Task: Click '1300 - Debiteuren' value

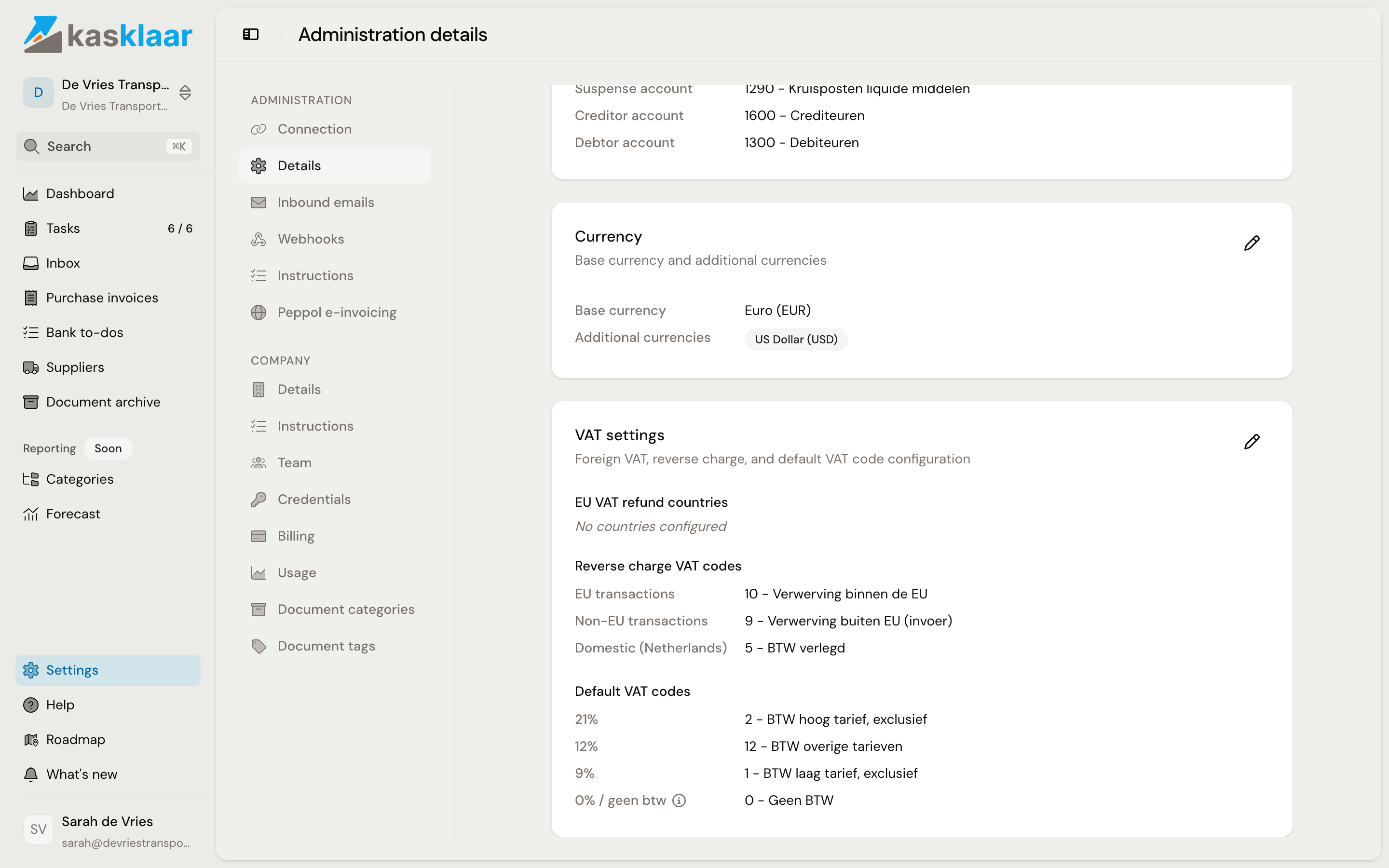Action: click(801, 143)
